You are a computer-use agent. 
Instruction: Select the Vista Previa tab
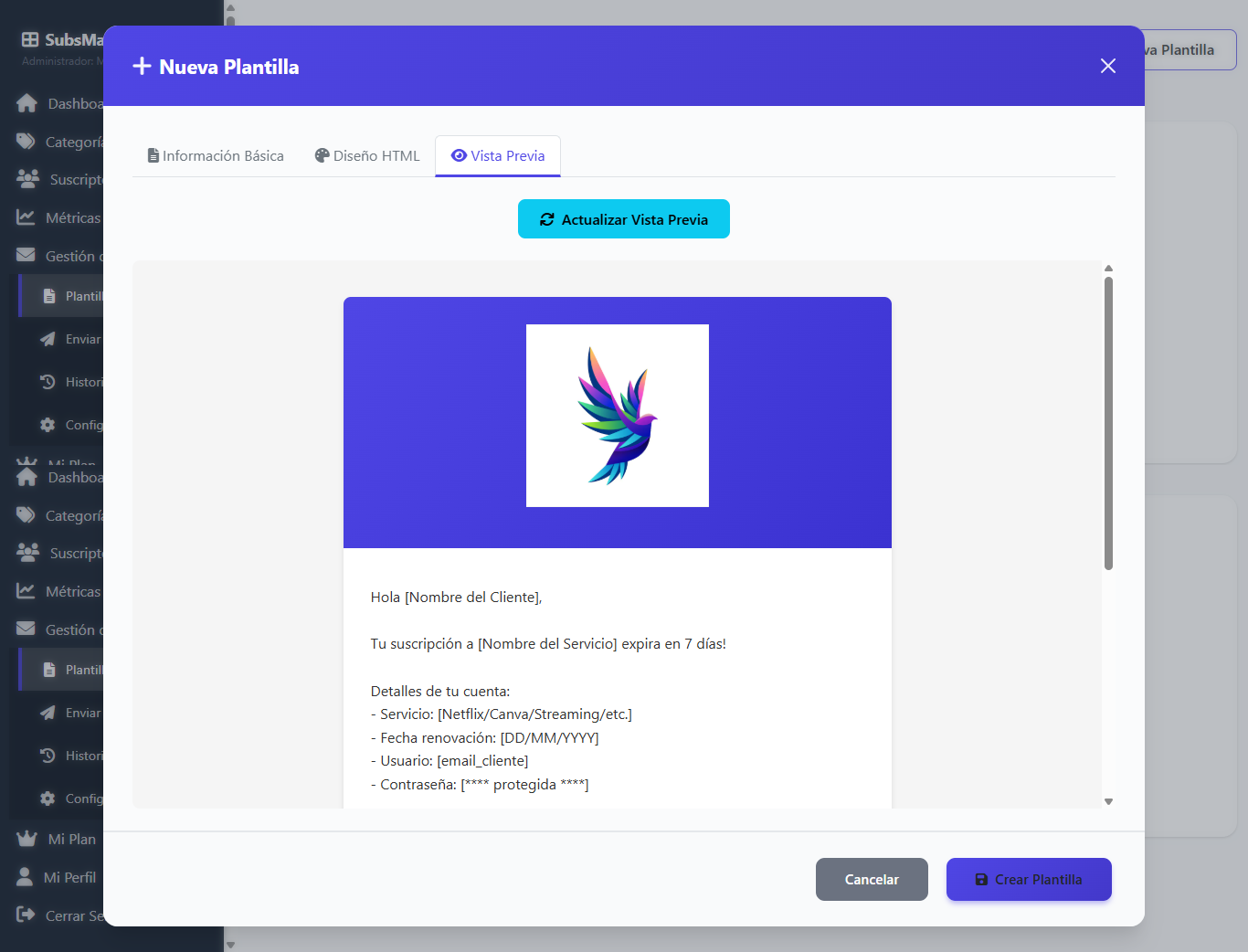click(498, 156)
